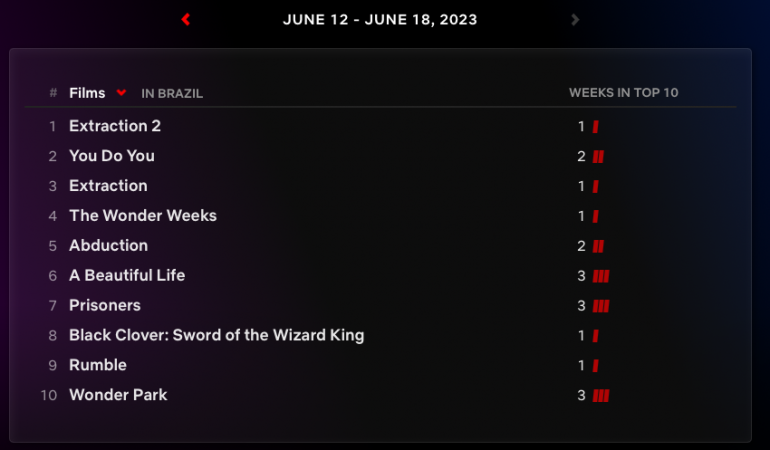Open Black Clover: Sword of the Wizard King
Image resolution: width=770 pixels, height=450 pixels.
(x=216, y=336)
